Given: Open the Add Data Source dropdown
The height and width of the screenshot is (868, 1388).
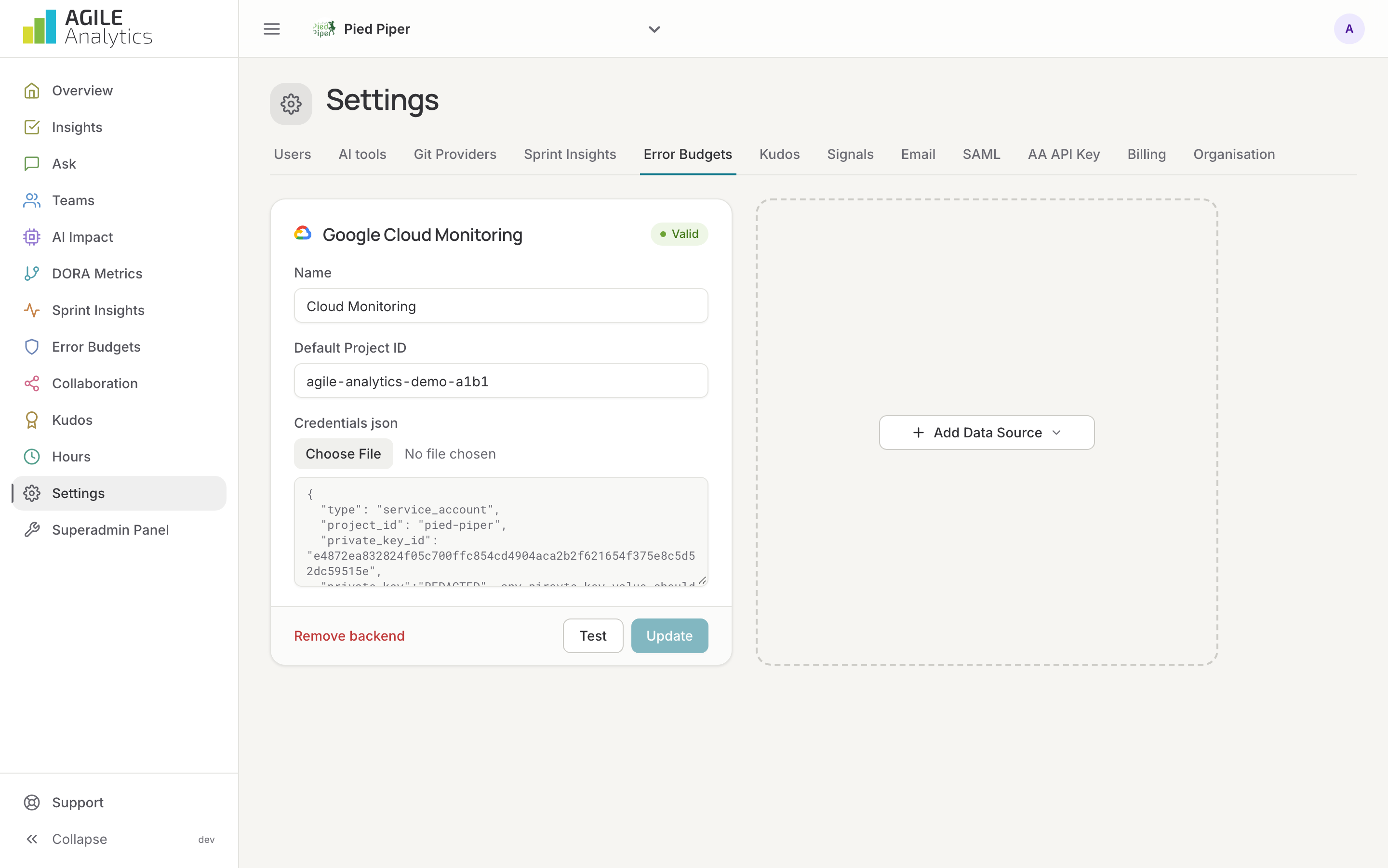Looking at the screenshot, I should tap(987, 433).
